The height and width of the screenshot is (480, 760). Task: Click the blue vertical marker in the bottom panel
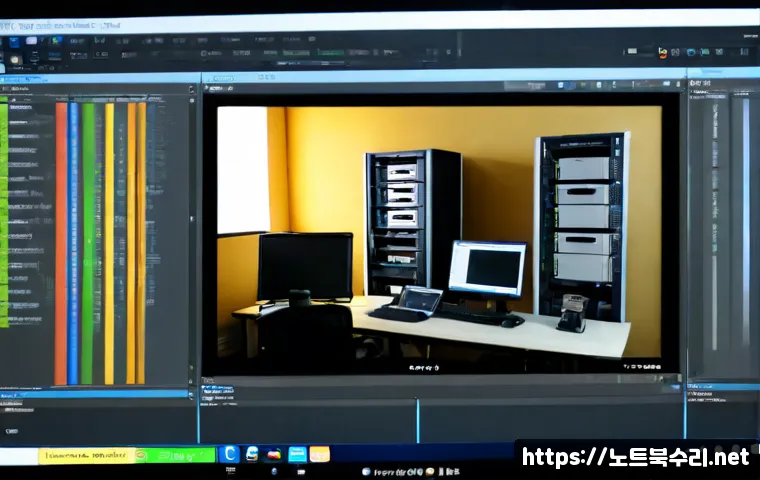(418, 420)
